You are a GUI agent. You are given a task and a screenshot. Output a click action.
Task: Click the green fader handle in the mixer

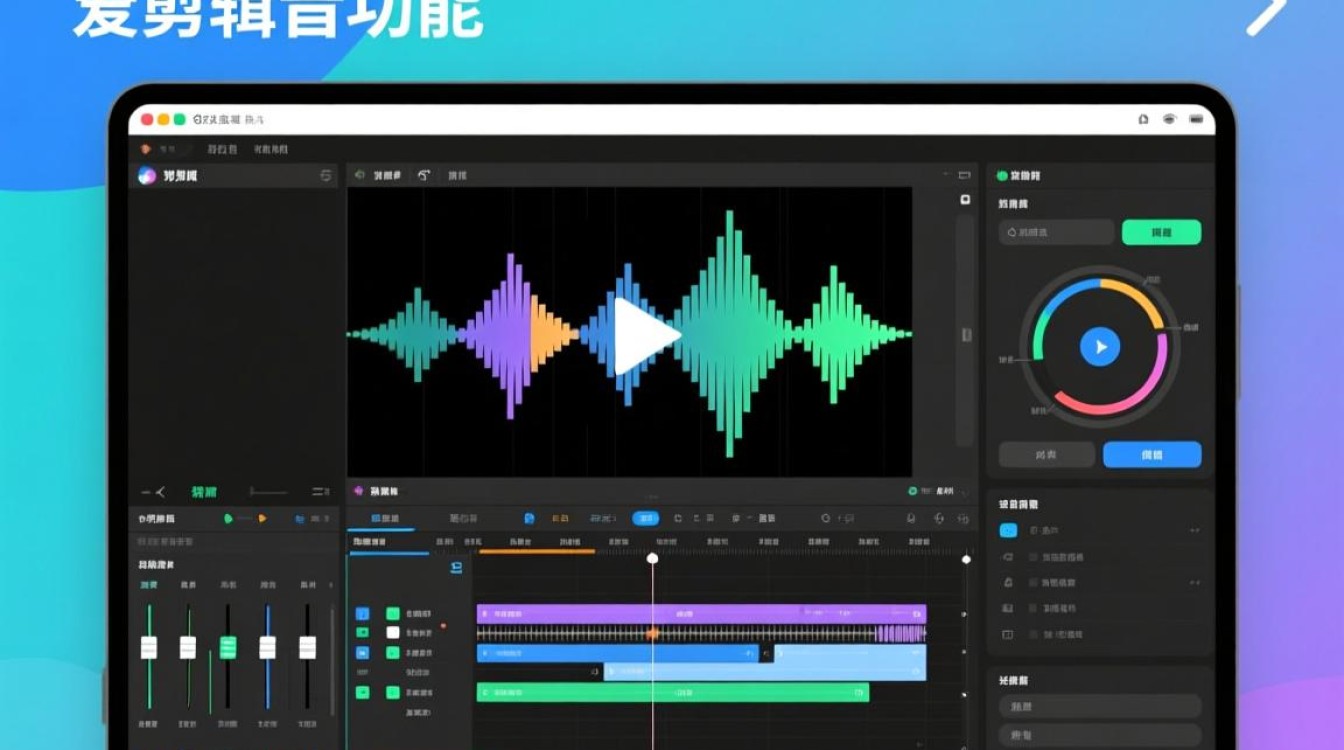(228, 647)
